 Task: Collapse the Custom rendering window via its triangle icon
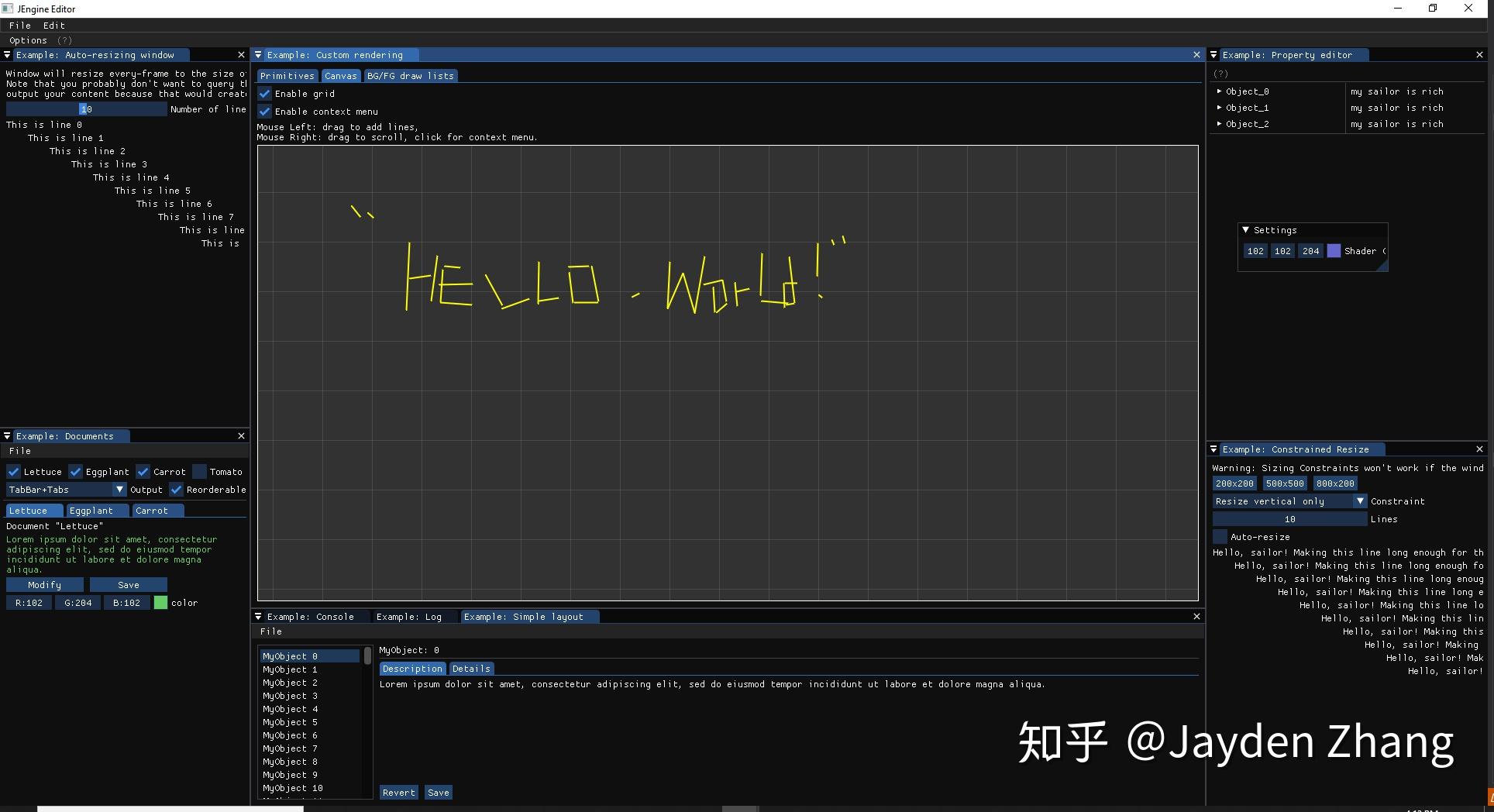(x=259, y=54)
